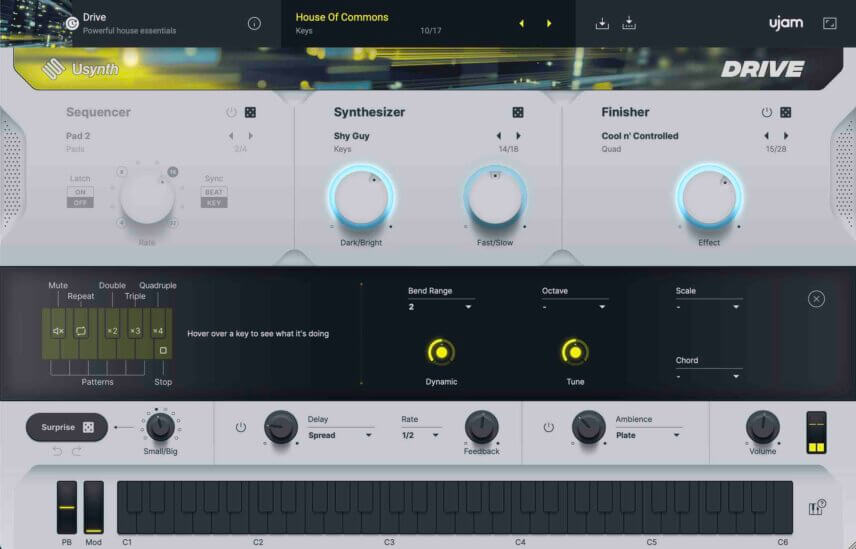
Task: Go to next global preset arrow
Action: point(549,23)
